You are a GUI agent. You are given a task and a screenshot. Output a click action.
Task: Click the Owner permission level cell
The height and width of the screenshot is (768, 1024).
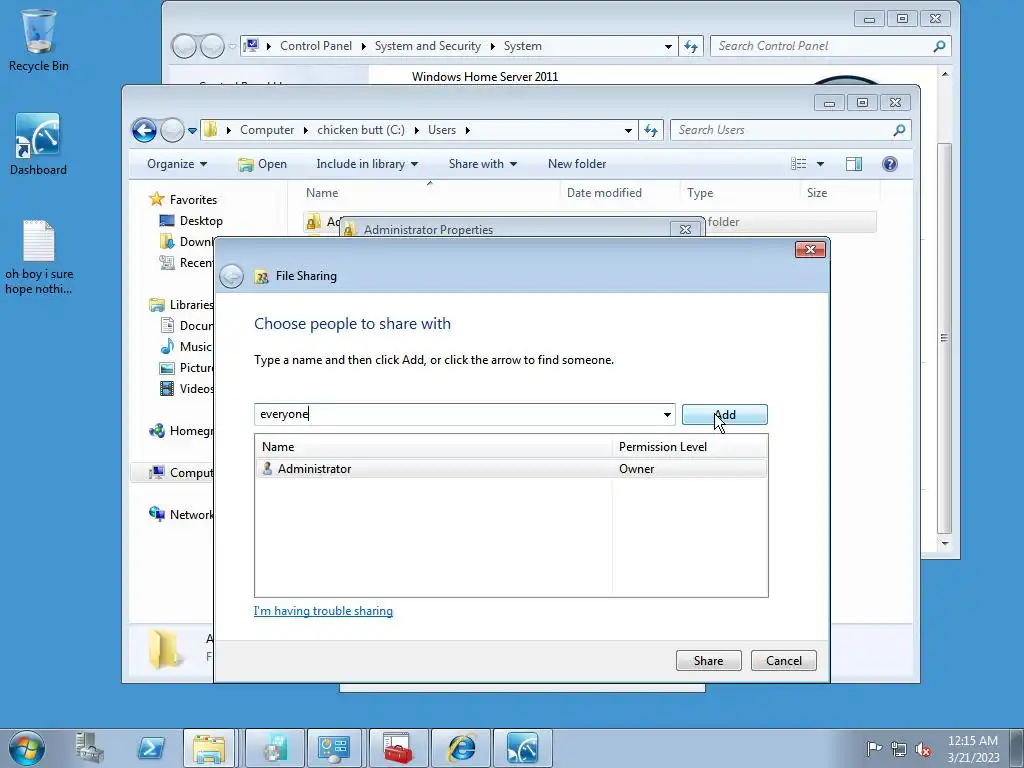[637, 468]
